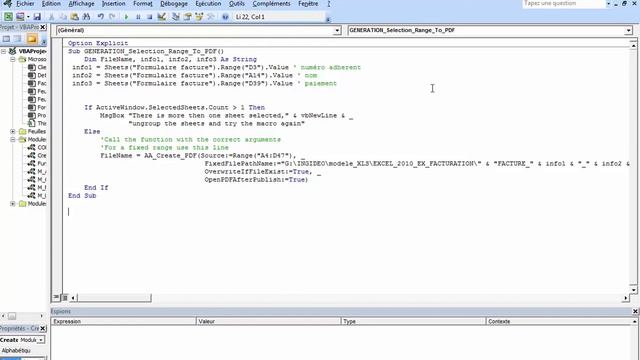Click View Code icon in the Project panel
This screenshot has height=360, width=640.
pyautogui.click(x=6, y=39)
